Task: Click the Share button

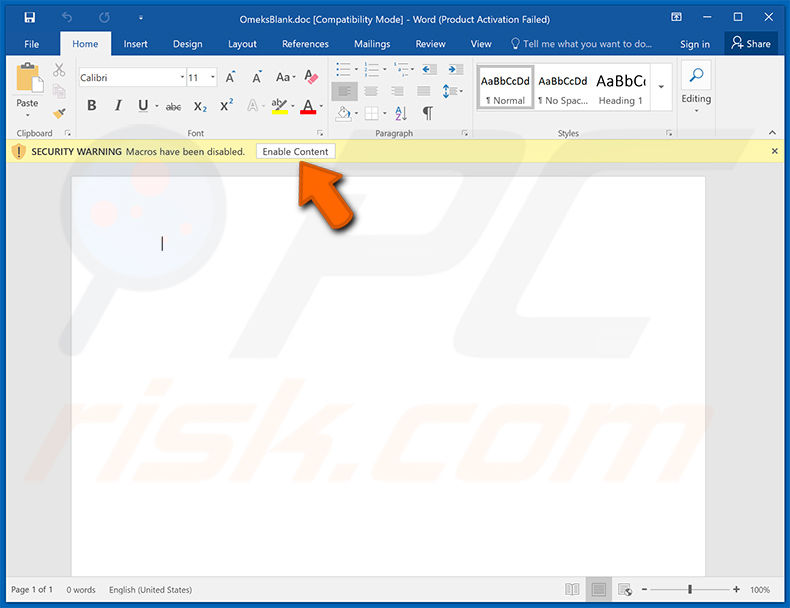Action: (751, 44)
